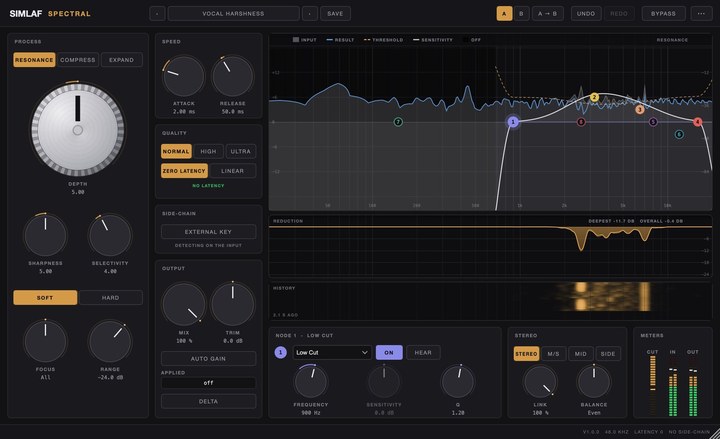Copy state A to B
Viewport: 720px width, 439px height.
547,14
